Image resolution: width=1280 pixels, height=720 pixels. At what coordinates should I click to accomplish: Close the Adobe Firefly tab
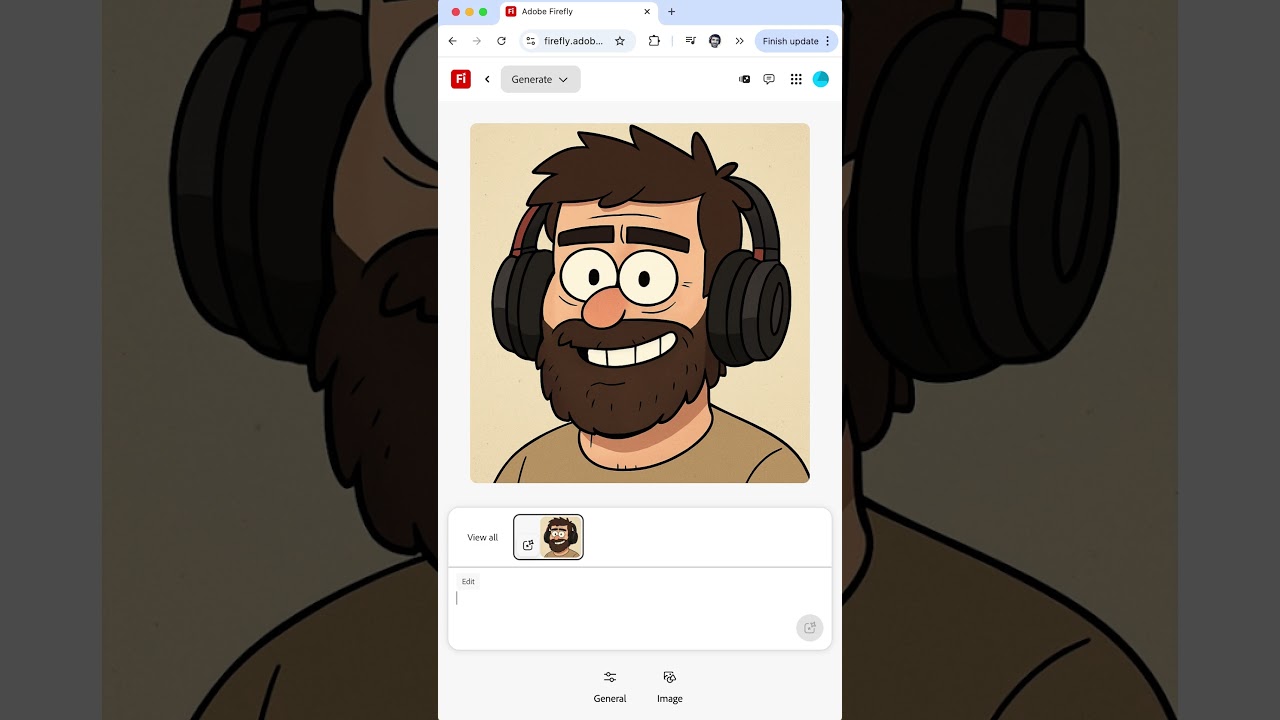click(x=647, y=12)
